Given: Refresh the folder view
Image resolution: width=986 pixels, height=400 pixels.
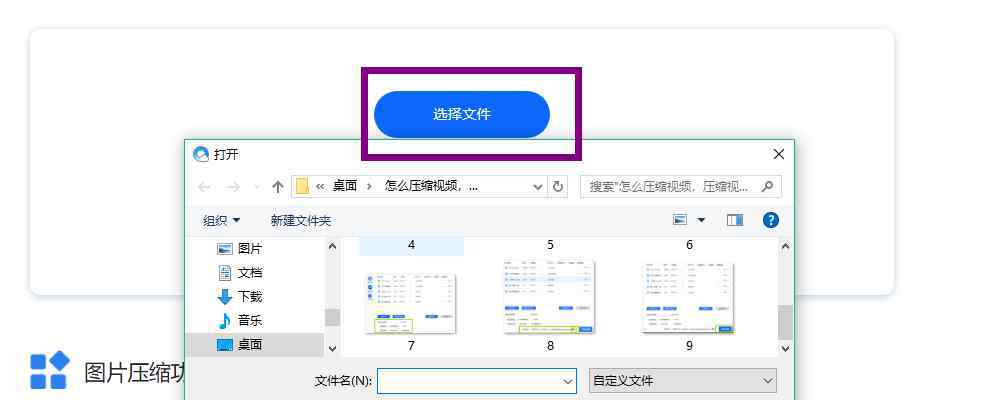Looking at the screenshot, I should pos(557,187).
